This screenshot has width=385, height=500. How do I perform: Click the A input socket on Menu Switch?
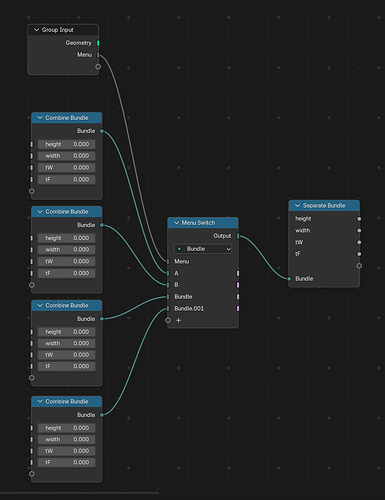168,273
